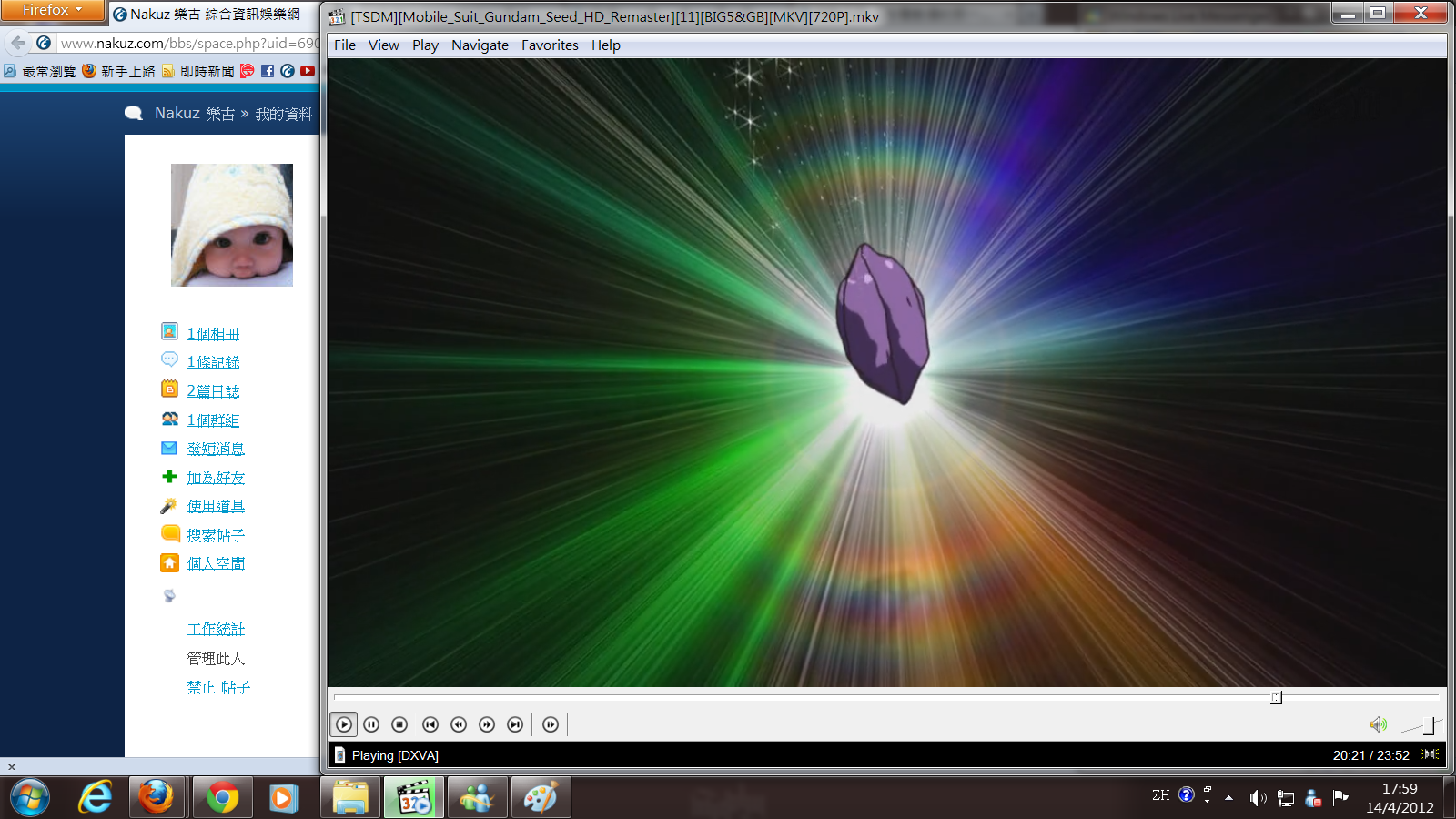Click the seek bar position handle
The width and height of the screenshot is (1456, 819).
[1276, 698]
